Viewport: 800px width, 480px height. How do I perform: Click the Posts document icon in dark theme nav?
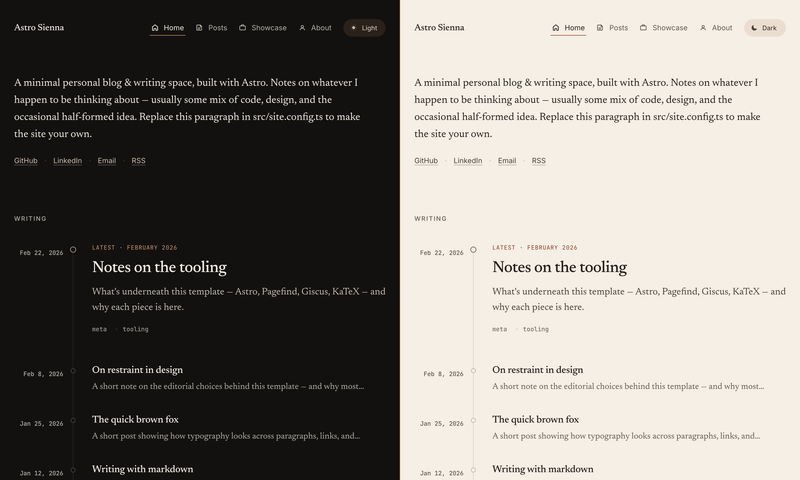tap(199, 28)
